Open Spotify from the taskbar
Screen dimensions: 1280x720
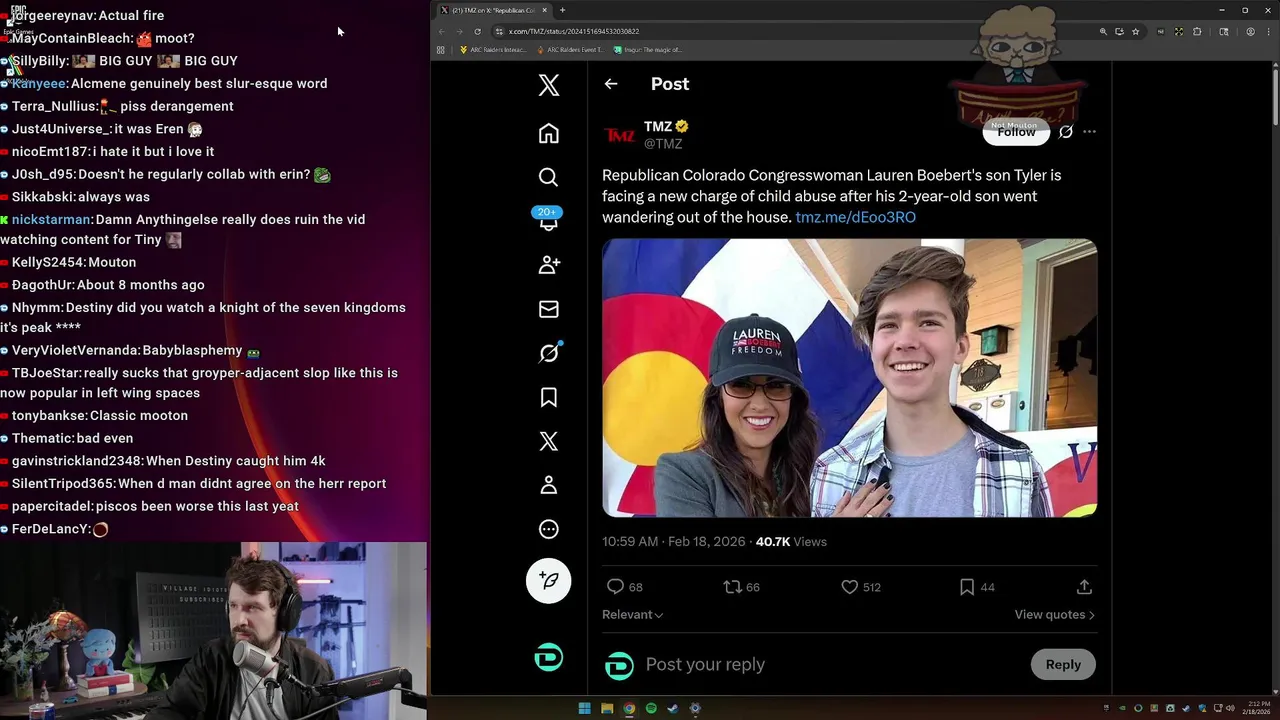click(x=651, y=708)
